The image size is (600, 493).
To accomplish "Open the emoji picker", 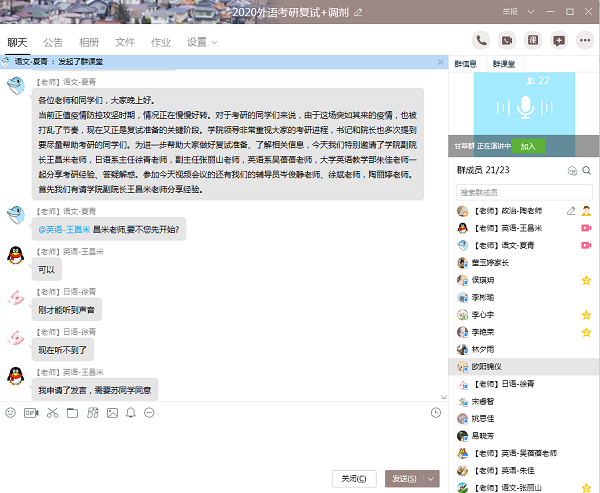I will coord(11,412).
